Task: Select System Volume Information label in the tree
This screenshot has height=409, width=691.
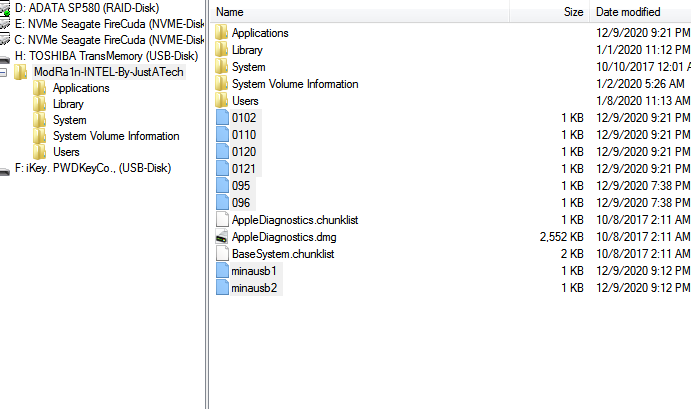Action: coord(116,136)
